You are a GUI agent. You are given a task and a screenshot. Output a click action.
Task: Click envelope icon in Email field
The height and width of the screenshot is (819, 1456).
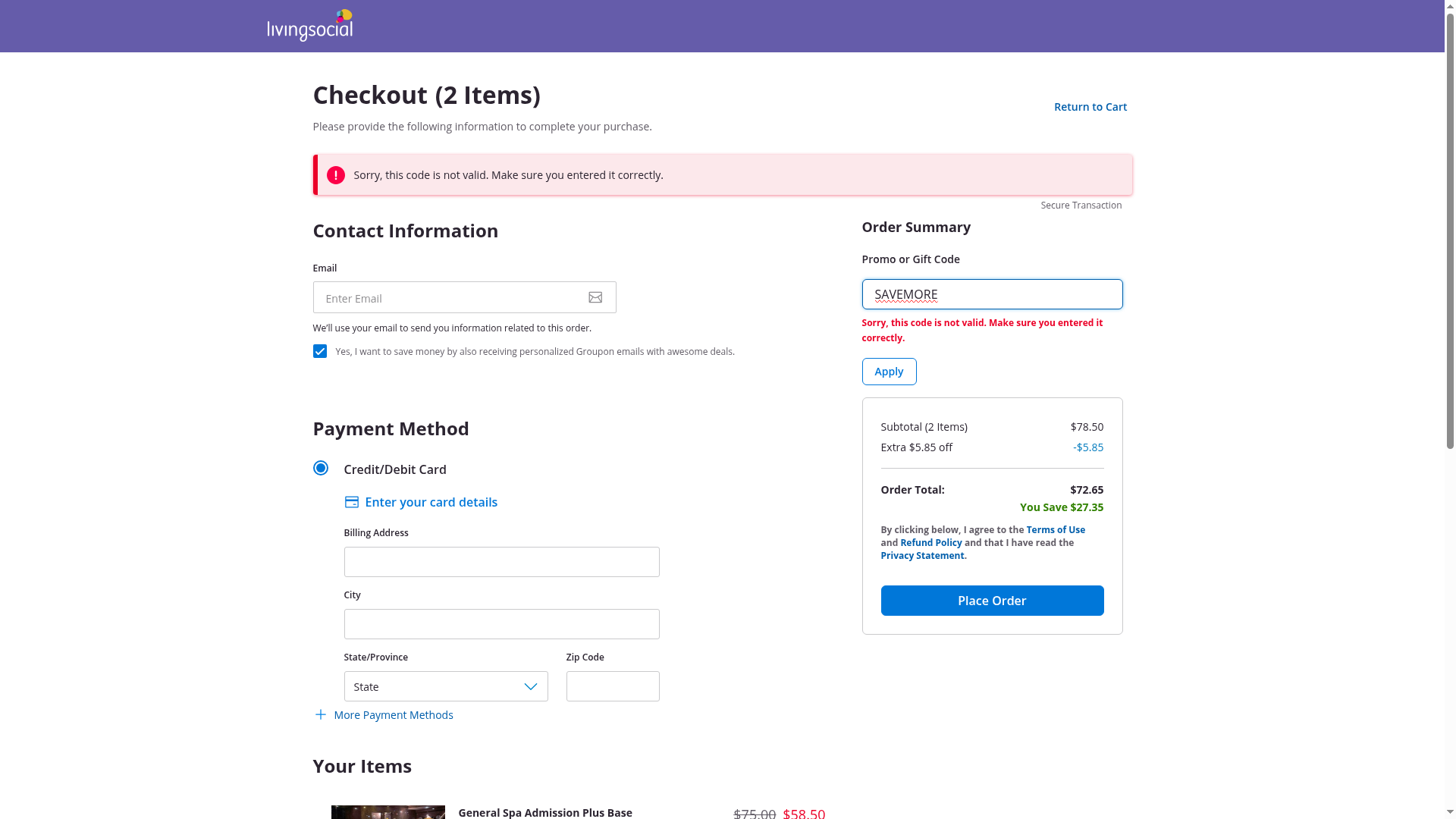(595, 298)
